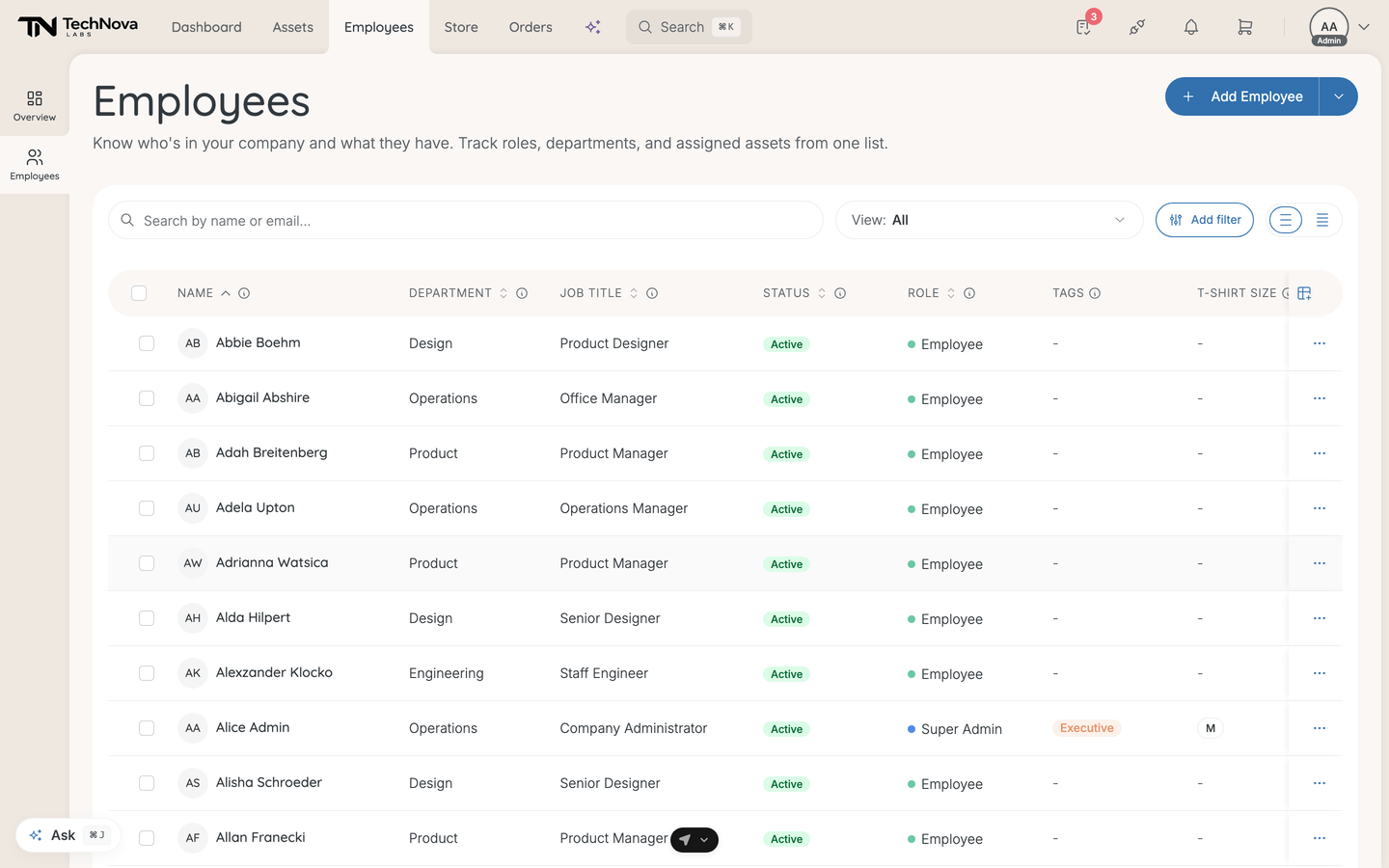This screenshot has height=868, width=1389.
Task: Open row actions menu for Adrianna Watsica
Action: click(x=1320, y=563)
